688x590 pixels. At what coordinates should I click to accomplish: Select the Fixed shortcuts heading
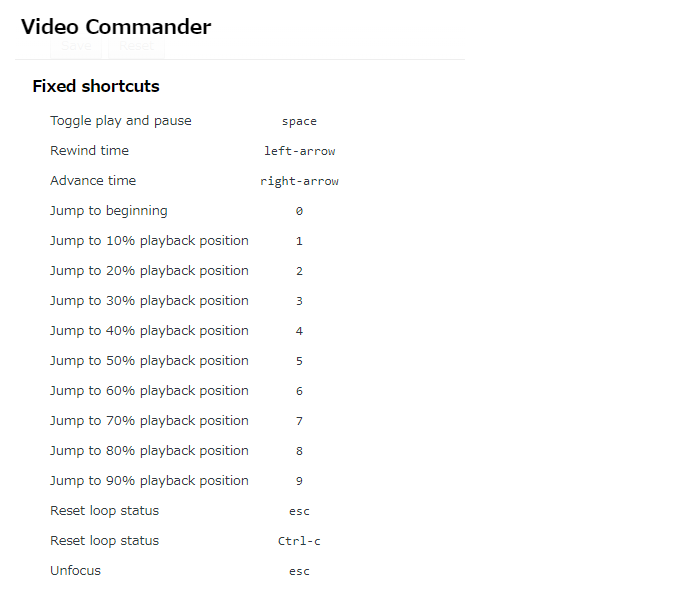96,86
